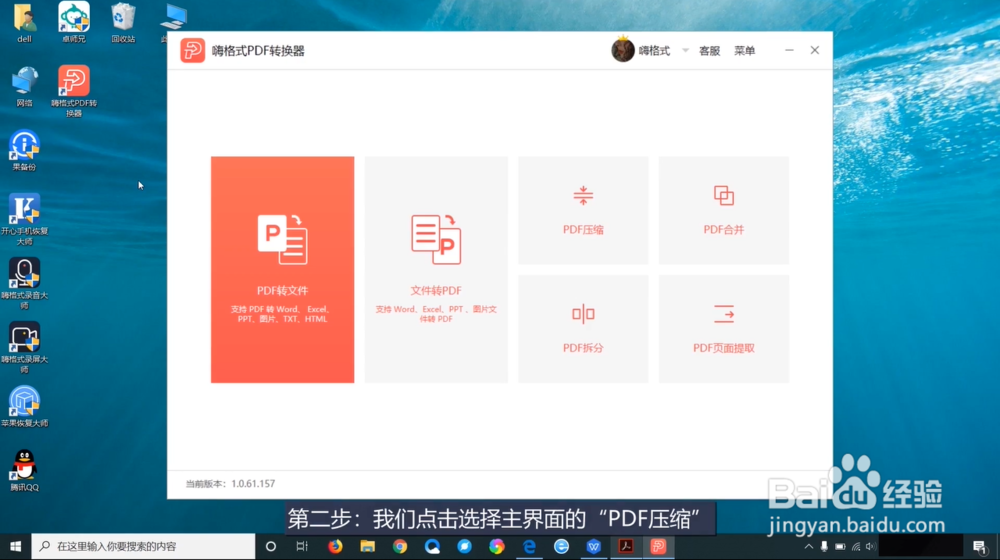This screenshot has height=560, width=1000.
Task: Select the dell desktop folder icon
Action: [x=24, y=22]
